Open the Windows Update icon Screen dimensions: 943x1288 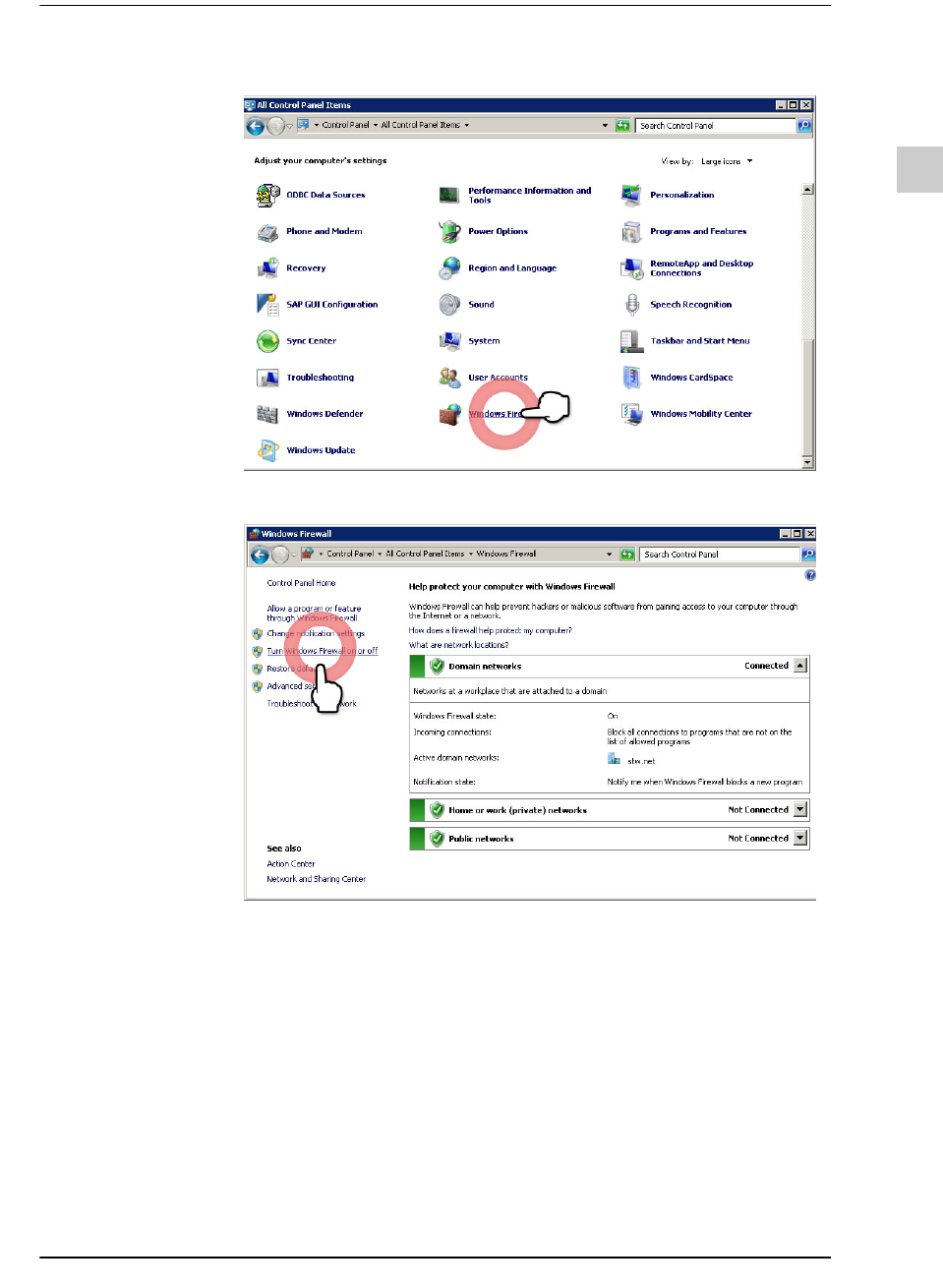tap(267, 450)
